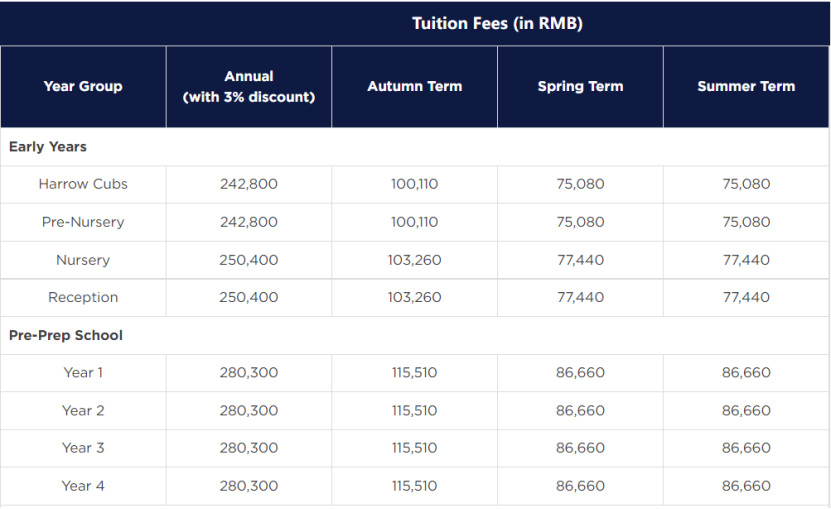The height and width of the screenshot is (509, 831).
Task: Select the Year Group column header
Action: pos(83,86)
